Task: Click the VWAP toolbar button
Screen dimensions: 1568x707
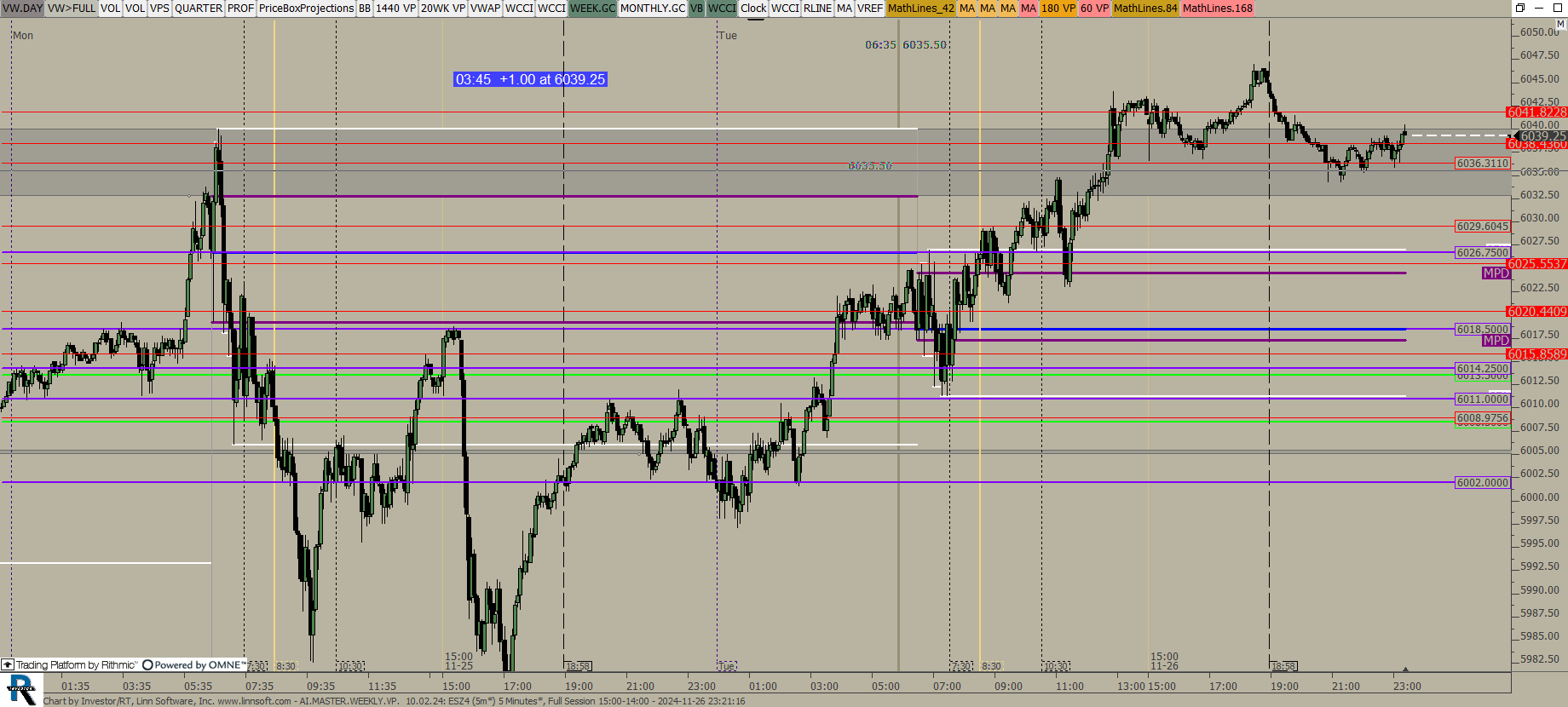Action: [x=485, y=9]
